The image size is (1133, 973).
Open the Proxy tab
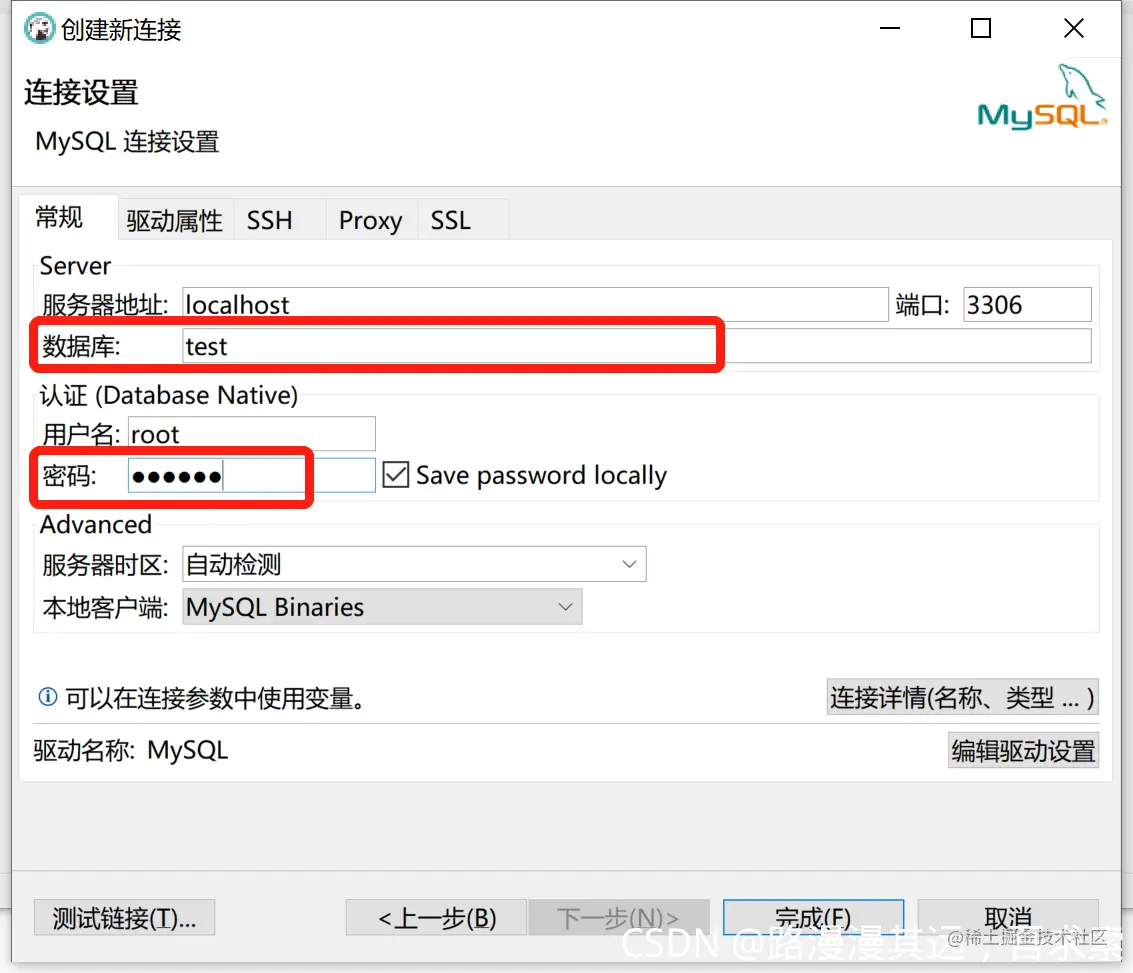coord(369,220)
